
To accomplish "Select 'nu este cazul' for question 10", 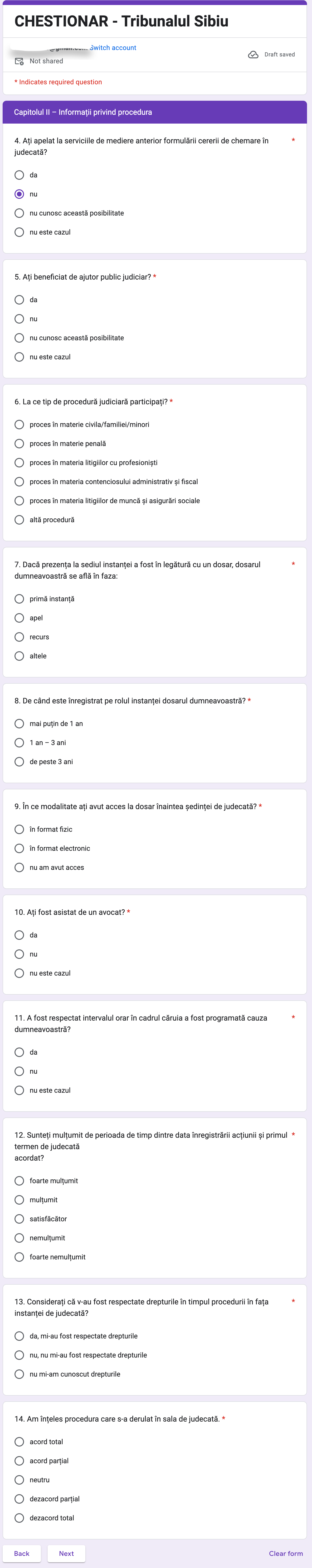I will point(19,973).
